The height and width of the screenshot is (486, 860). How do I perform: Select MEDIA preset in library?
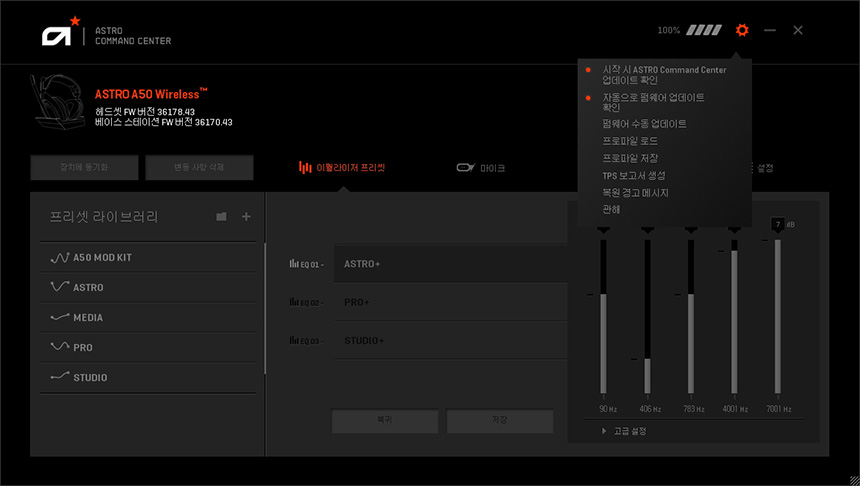coord(148,318)
